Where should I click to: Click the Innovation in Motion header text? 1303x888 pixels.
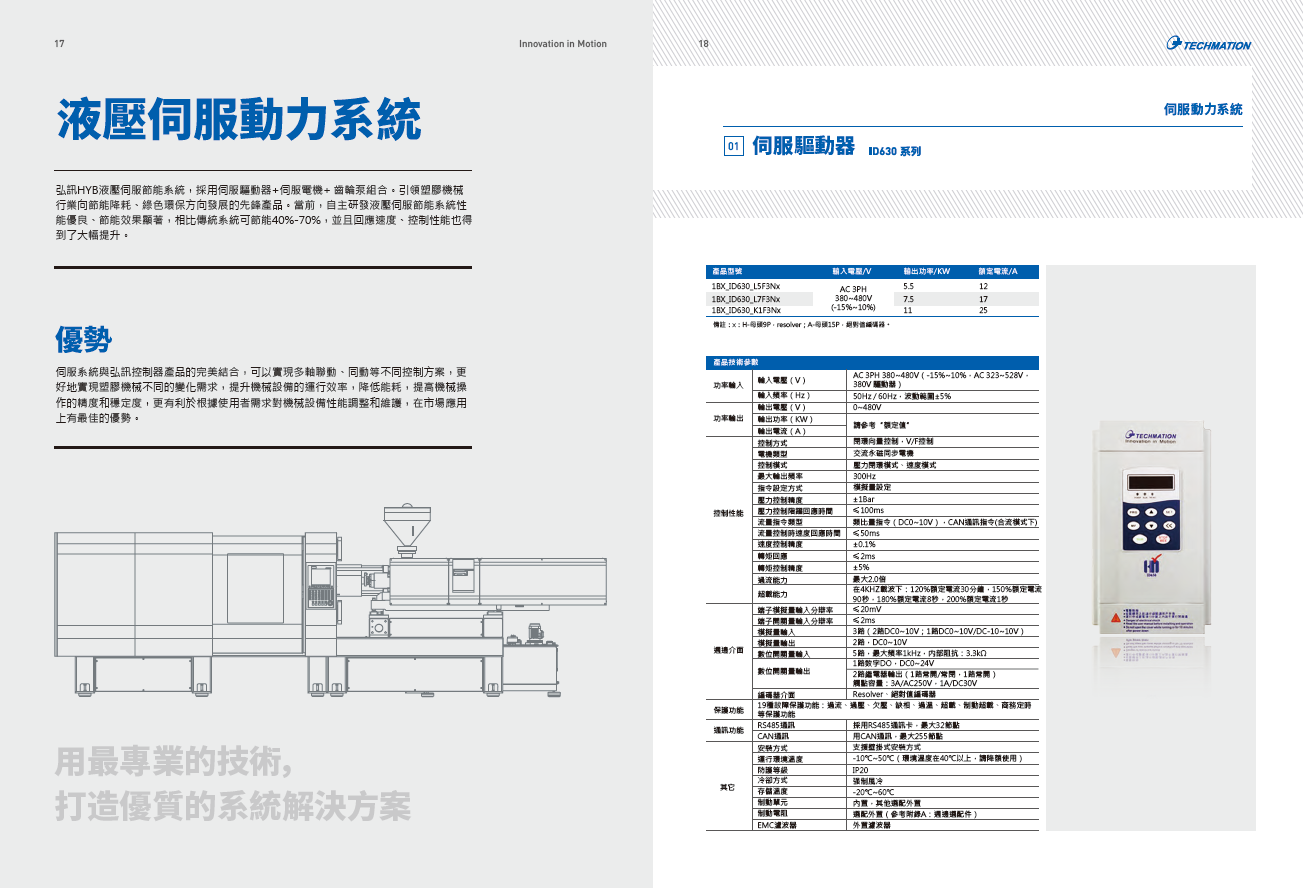click(x=563, y=44)
